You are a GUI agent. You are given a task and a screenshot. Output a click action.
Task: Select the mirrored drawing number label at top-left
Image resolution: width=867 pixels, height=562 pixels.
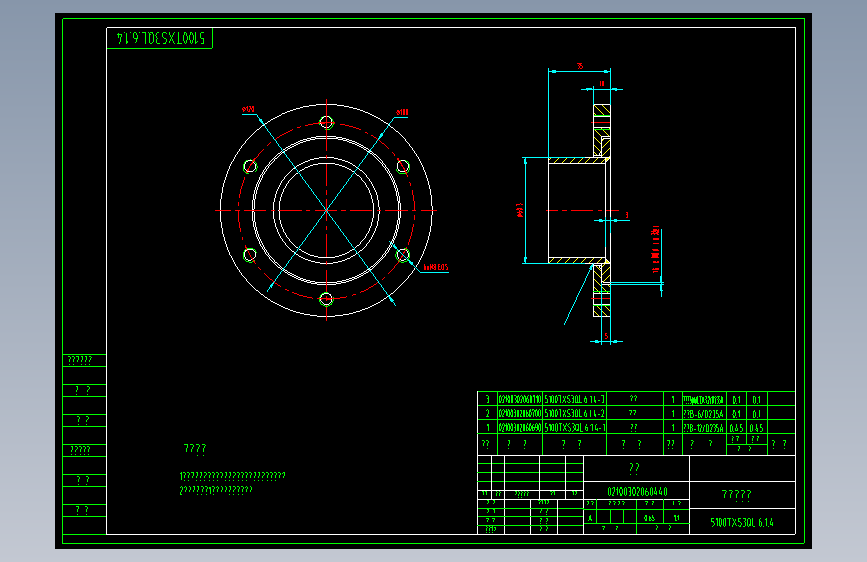tap(160, 38)
